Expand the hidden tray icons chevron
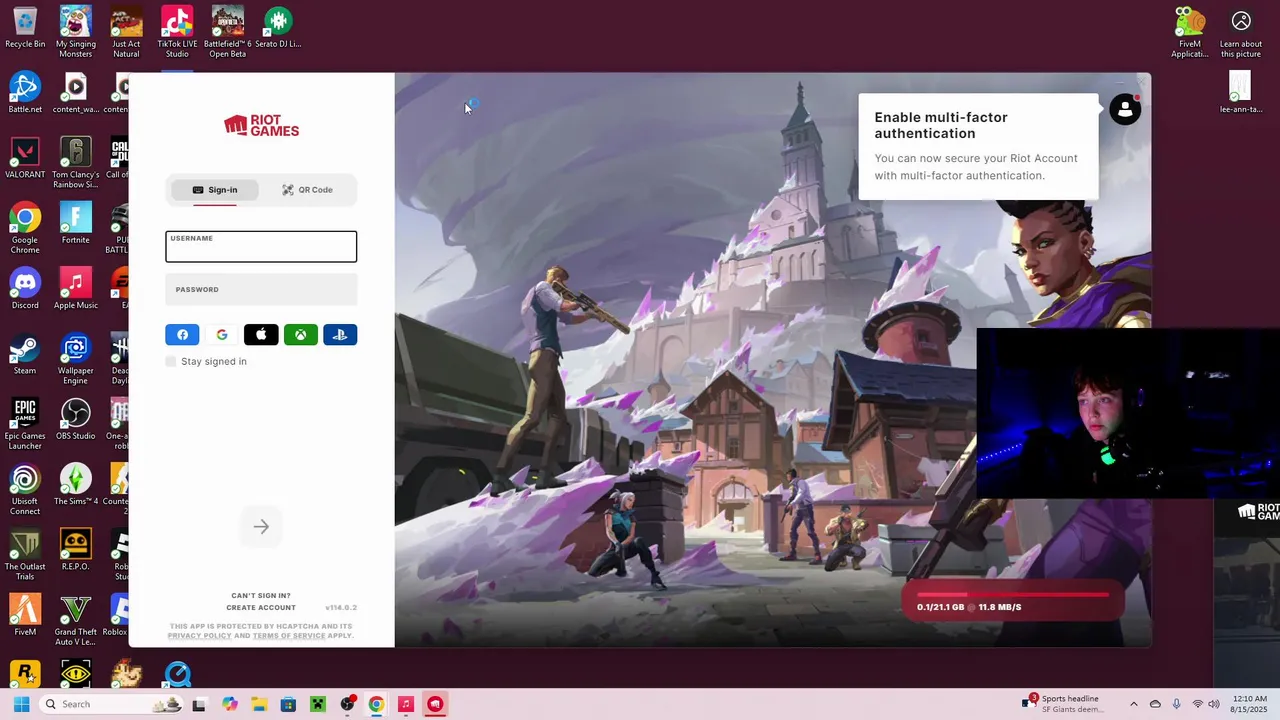Viewport: 1280px width, 720px height. click(x=1133, y=704)
